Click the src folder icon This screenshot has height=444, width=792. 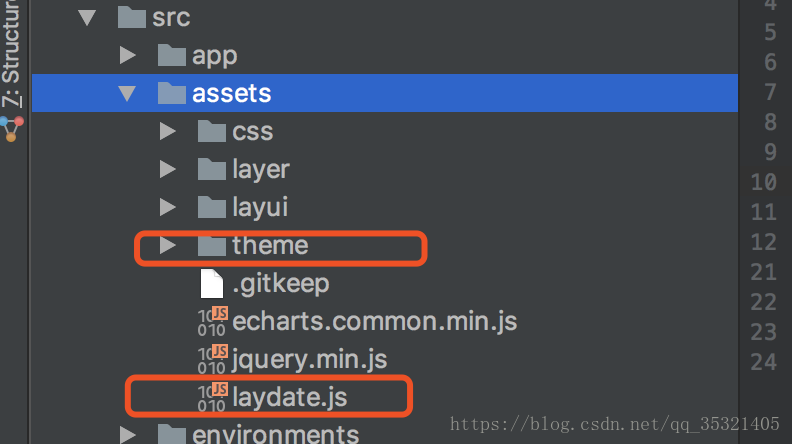point(132,17)
